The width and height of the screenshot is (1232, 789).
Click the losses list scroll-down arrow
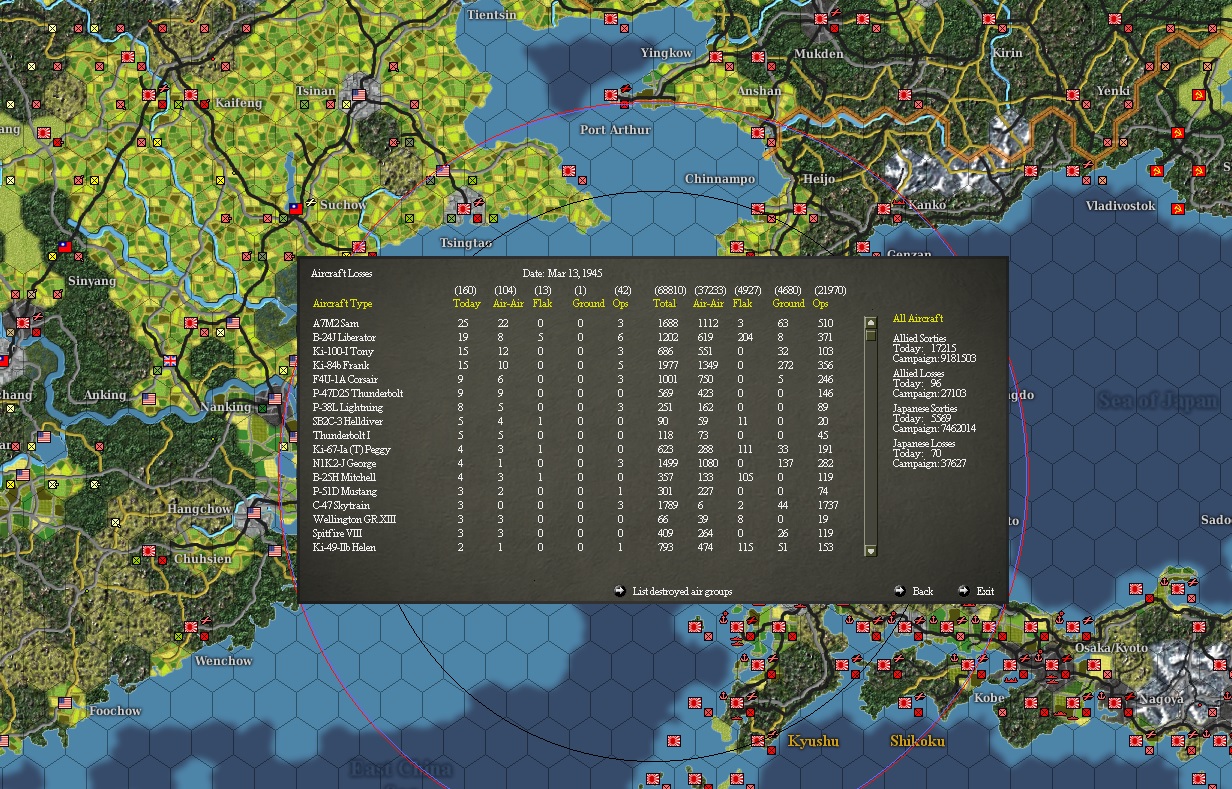click(870, 550)
